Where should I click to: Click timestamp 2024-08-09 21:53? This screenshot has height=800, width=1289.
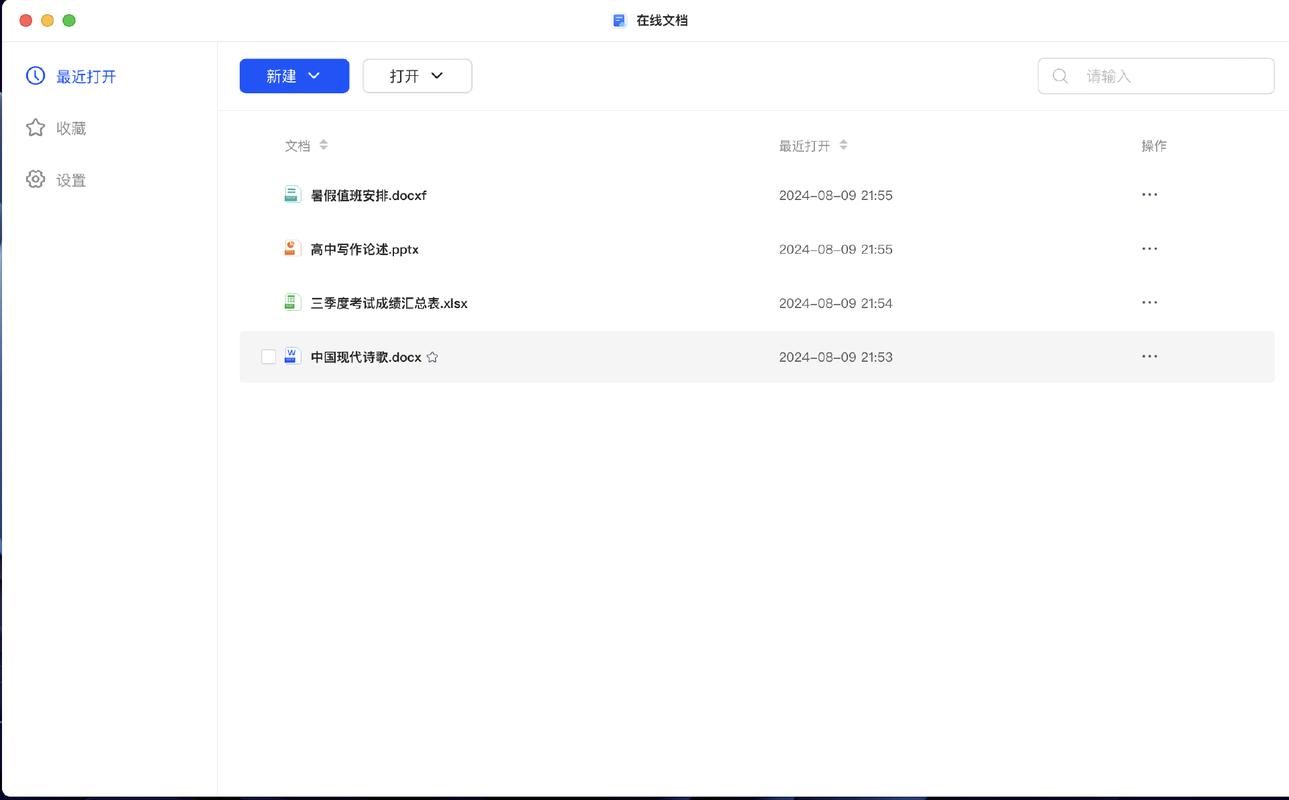tap(836, 357)
